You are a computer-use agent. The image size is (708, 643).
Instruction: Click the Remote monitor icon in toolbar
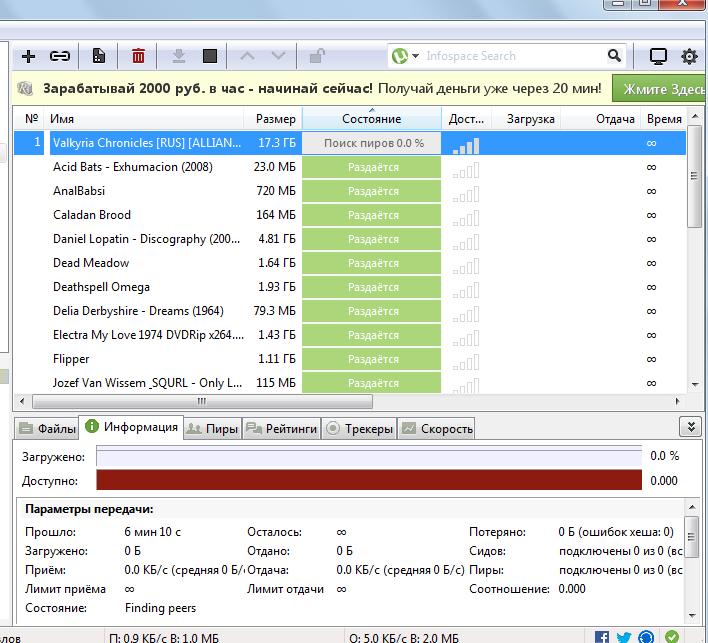click(658, 56)
